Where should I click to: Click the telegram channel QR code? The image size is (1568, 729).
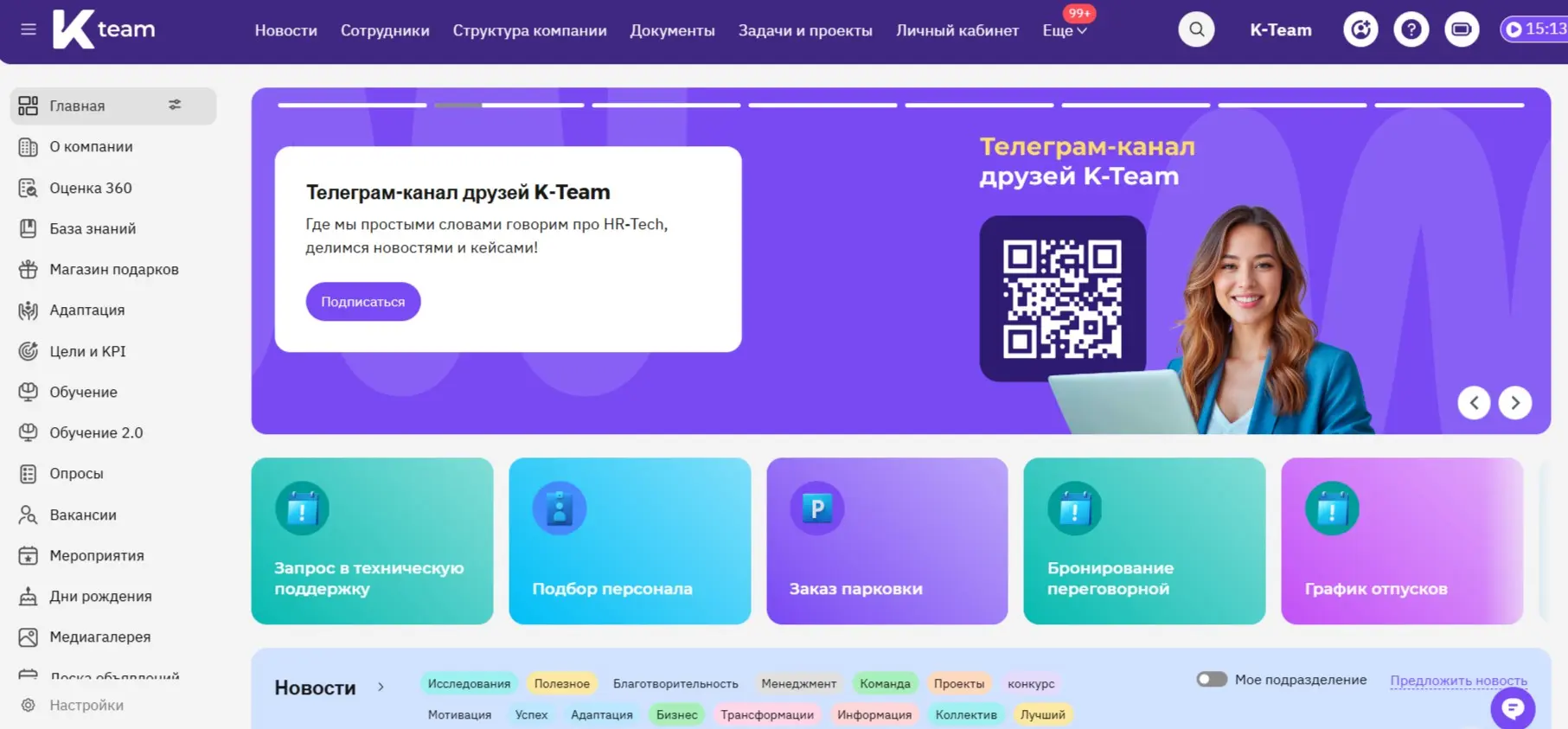[1062, 298]
